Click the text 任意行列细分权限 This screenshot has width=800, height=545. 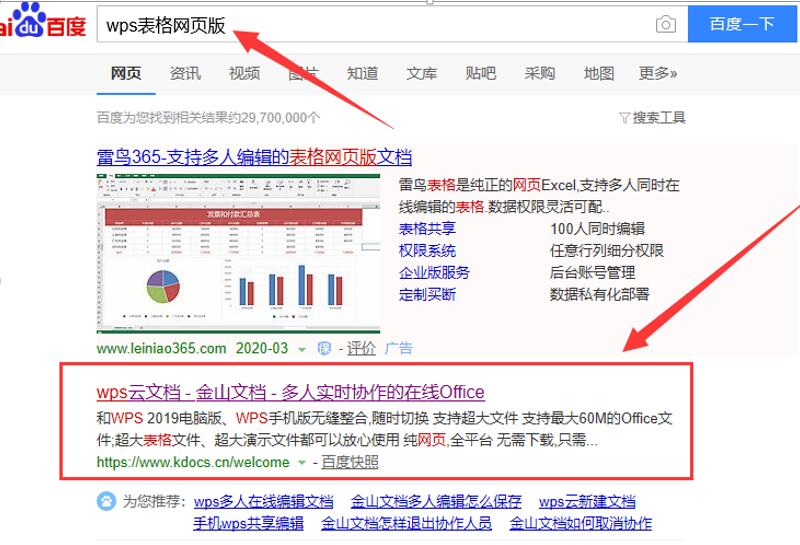click(x=607, y=251)
